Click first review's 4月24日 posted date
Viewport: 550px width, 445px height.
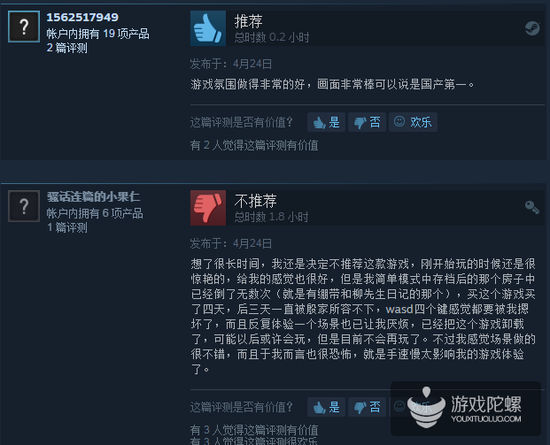click(x=252, y=64)
